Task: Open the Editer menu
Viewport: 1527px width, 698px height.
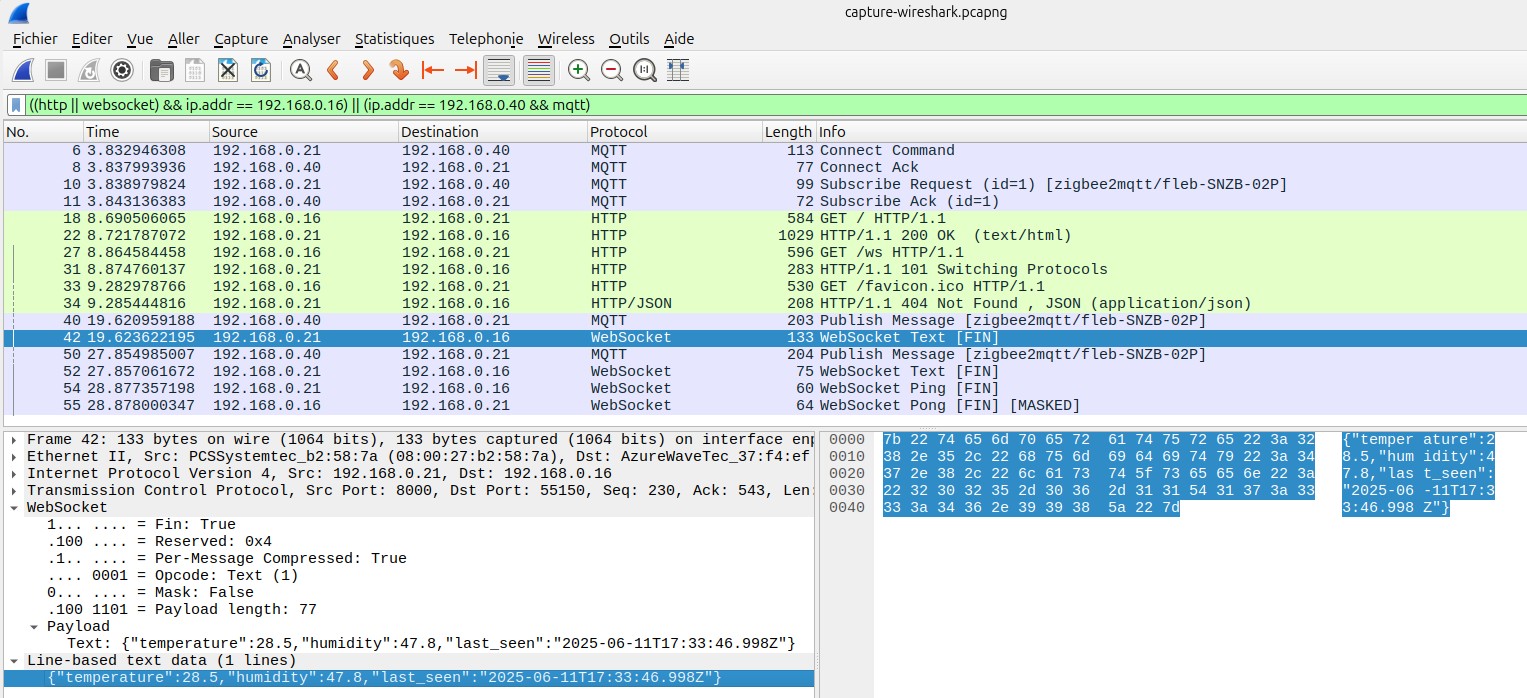Action: [92, 39]
